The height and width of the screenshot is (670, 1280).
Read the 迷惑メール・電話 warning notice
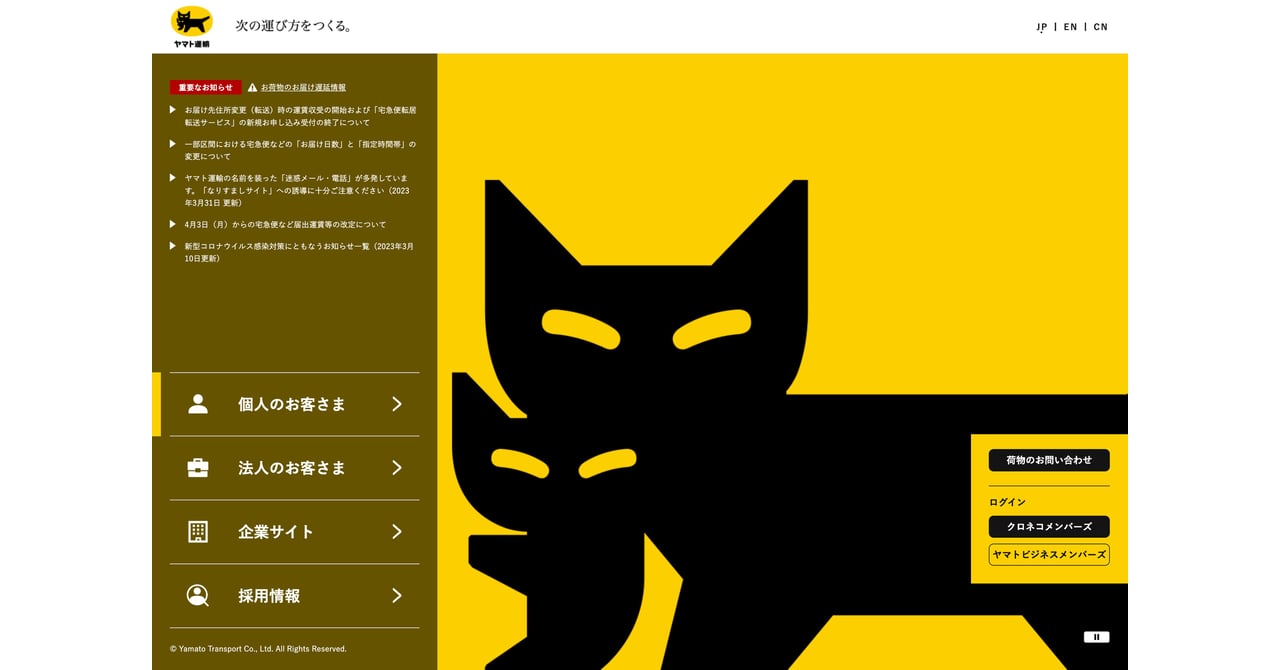297,190
